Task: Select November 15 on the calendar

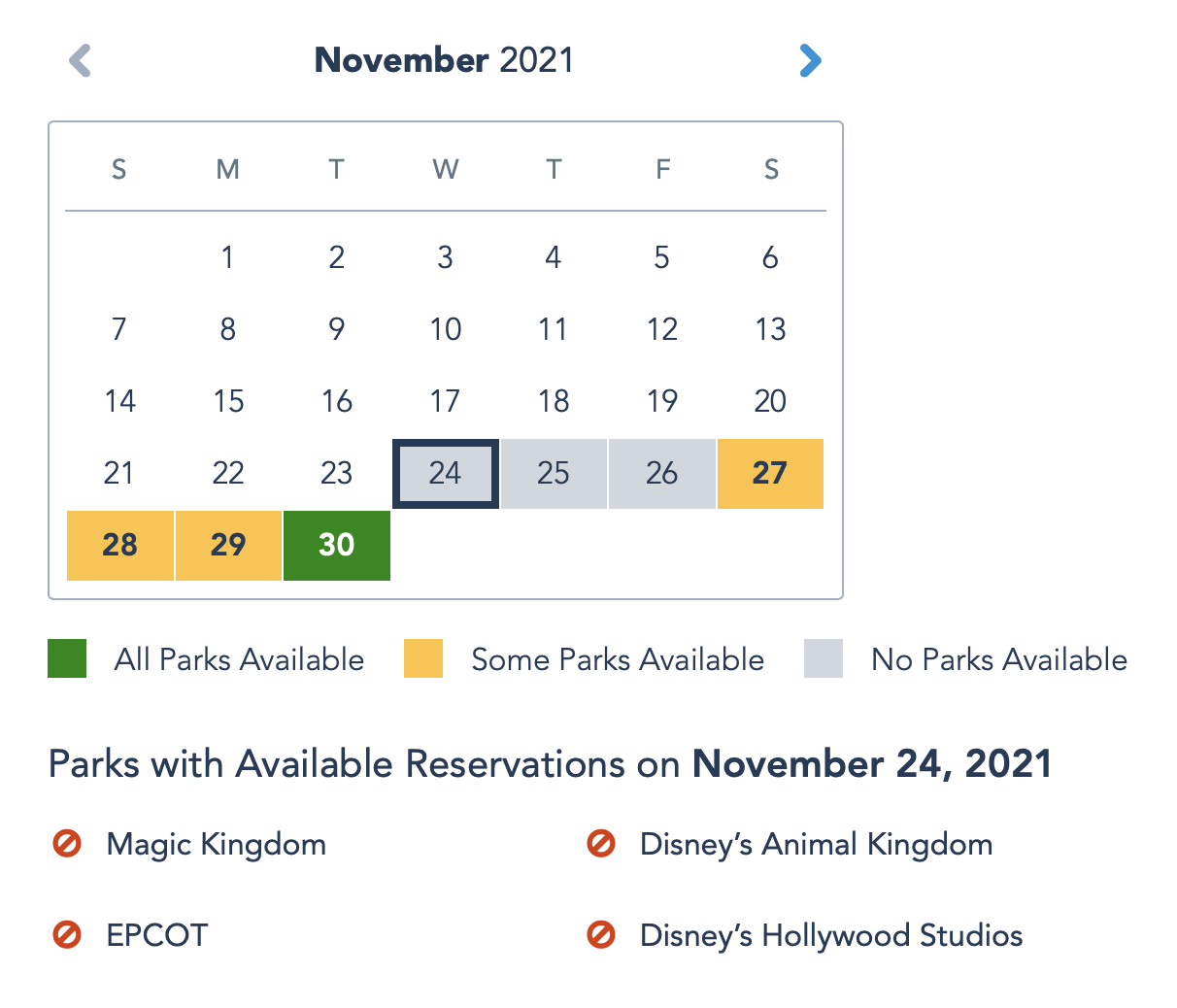Action: click(228, 401)
